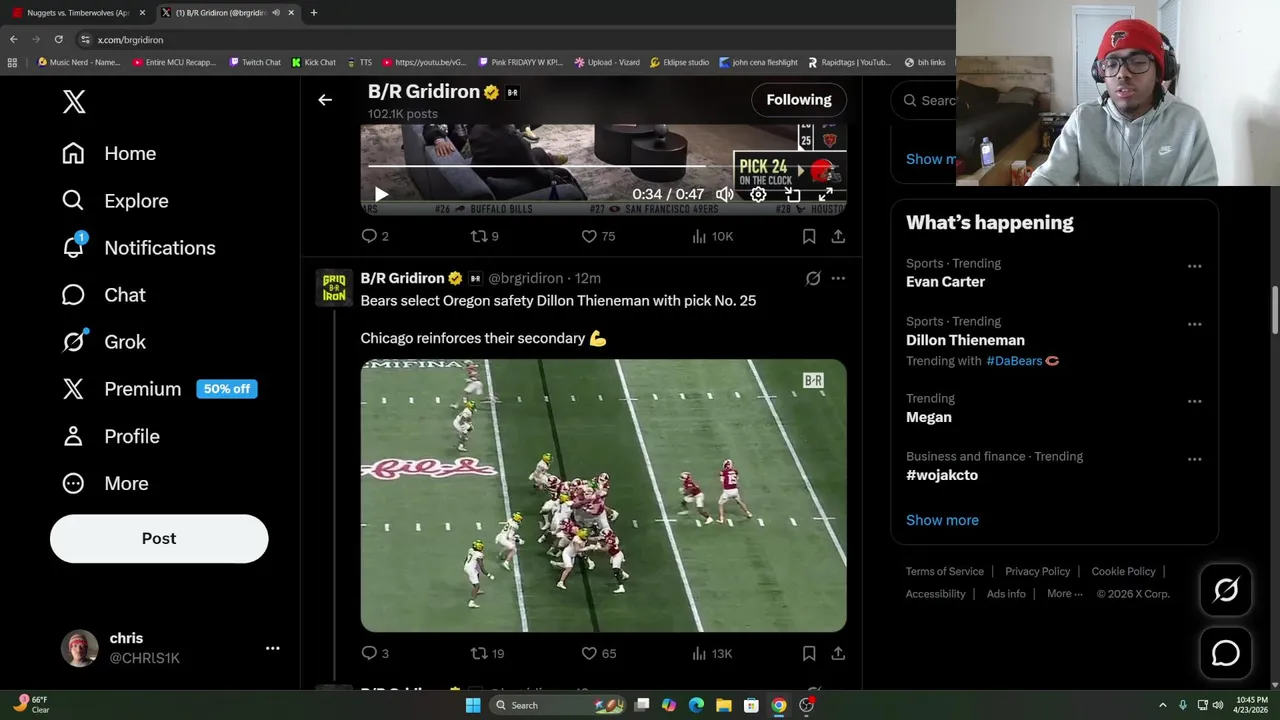Bookmark the Dillon Thieneman post
The image size is (1280, 720).
click(809, 653)
